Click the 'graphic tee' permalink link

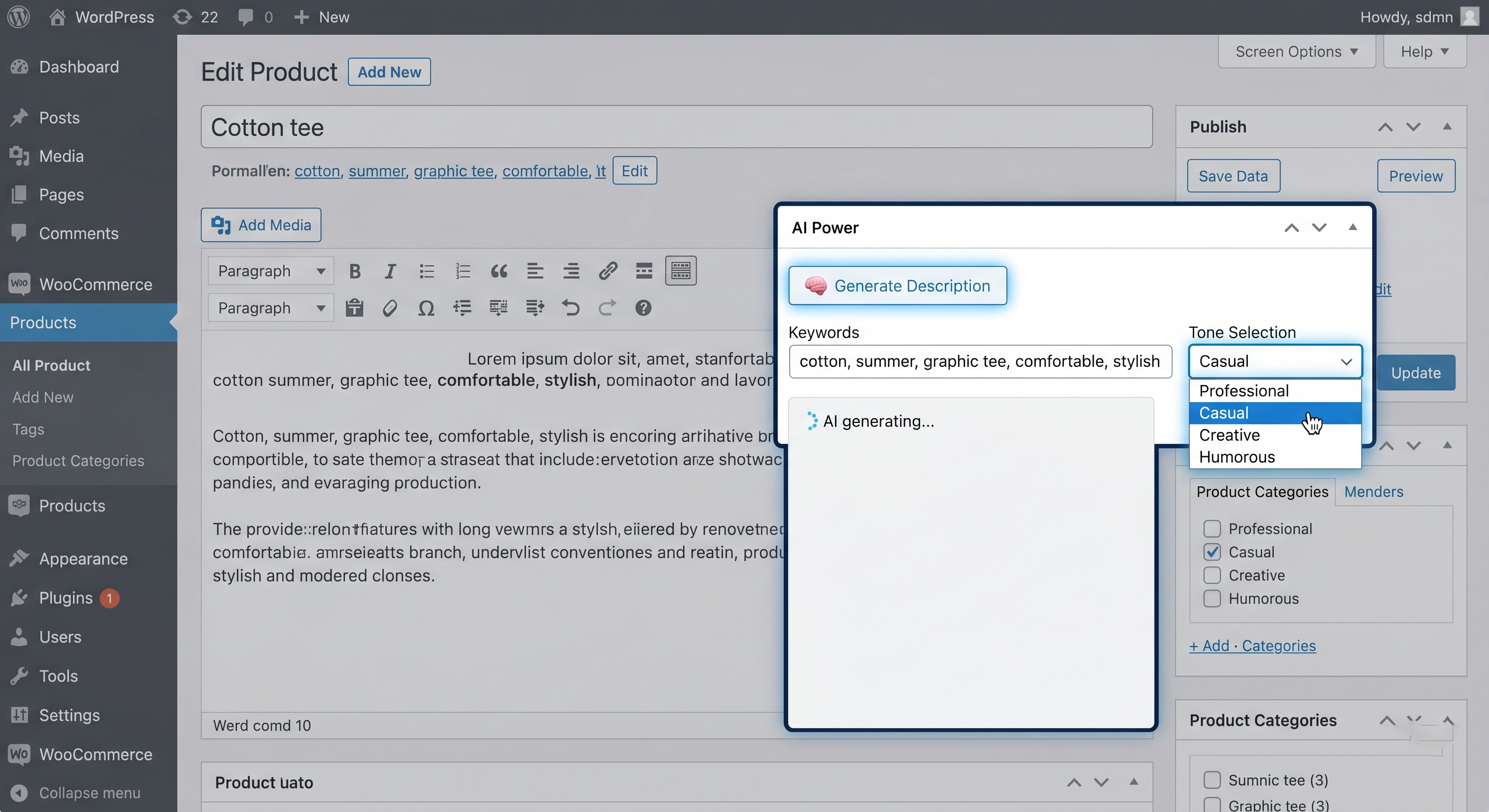(453, 171)
